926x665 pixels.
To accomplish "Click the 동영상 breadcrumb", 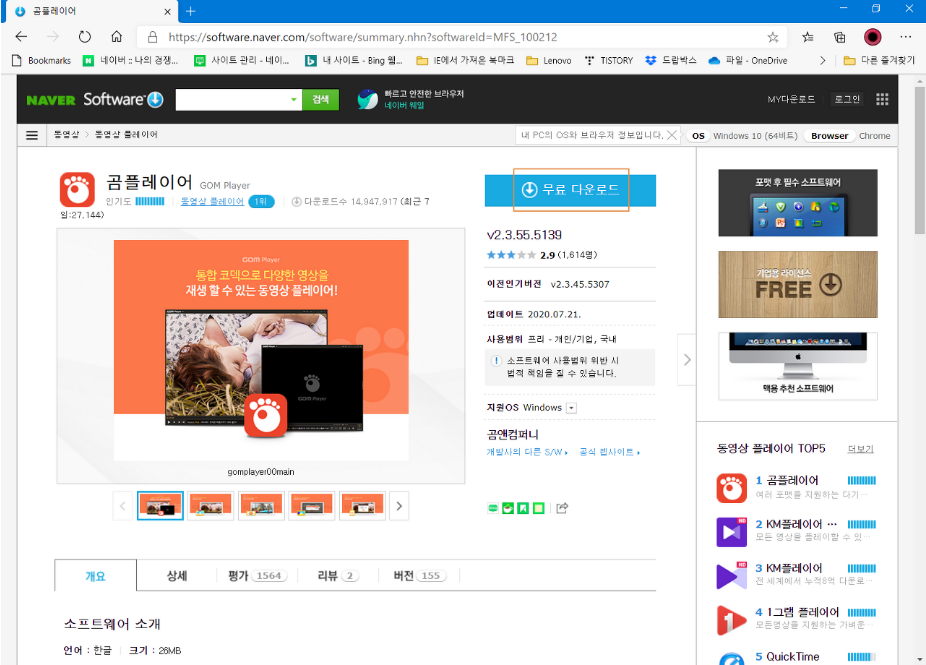I will (66, 135).
